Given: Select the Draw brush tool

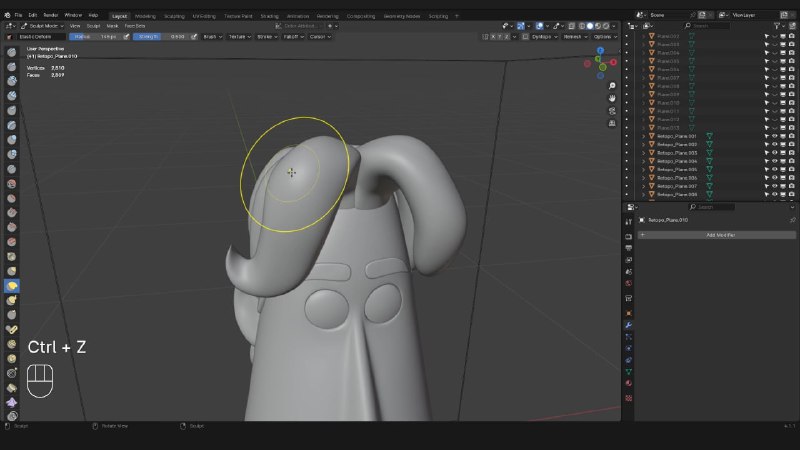Looking at the screenshot, I should tap(12, 52).
